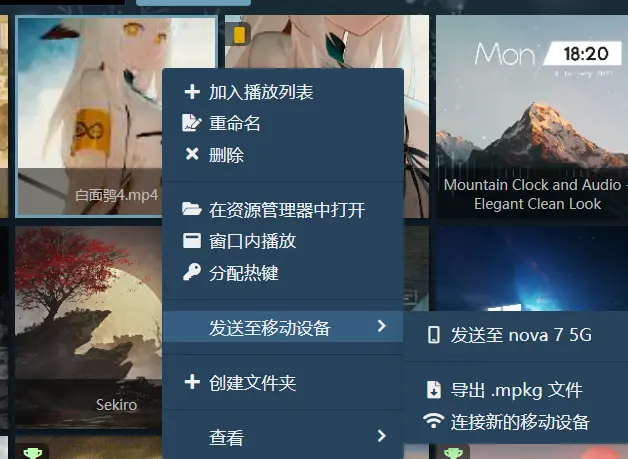Select the 删除 menu entry
This screenshot has width=628, height=459.
[283, 155]
